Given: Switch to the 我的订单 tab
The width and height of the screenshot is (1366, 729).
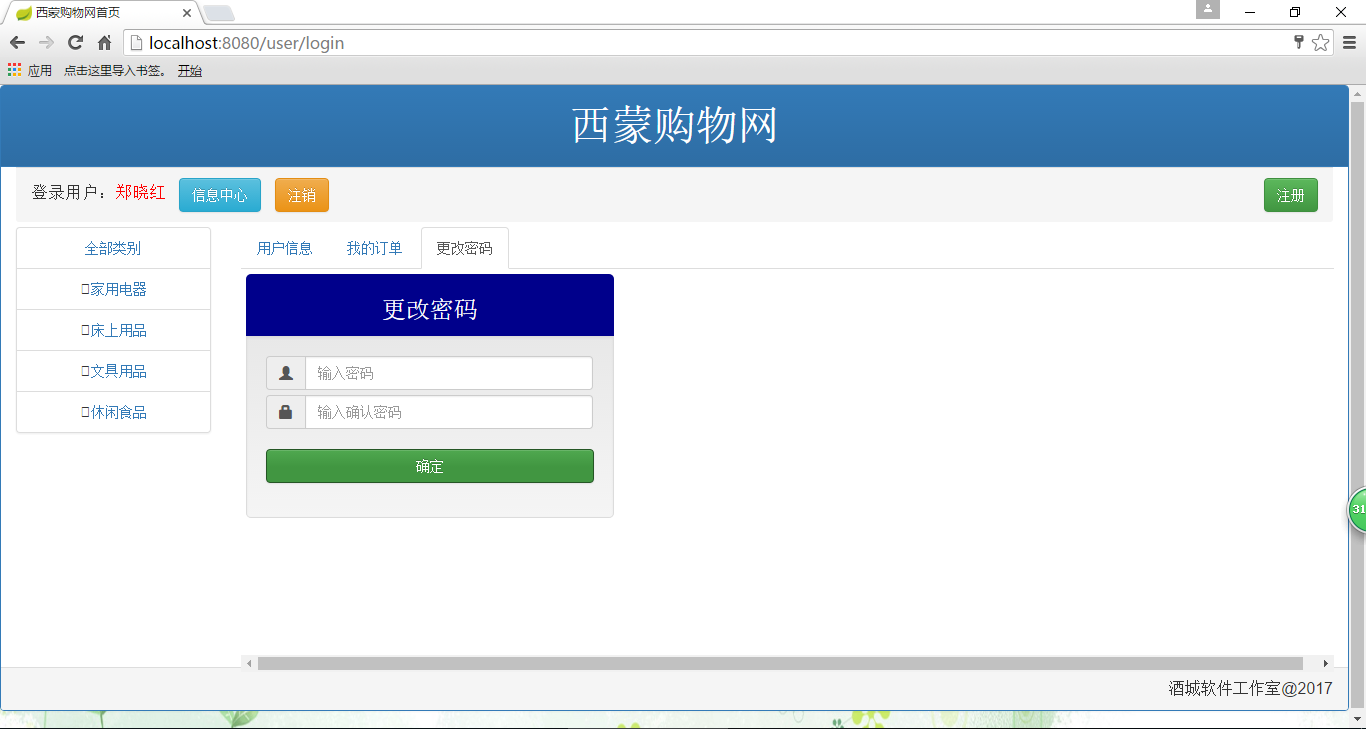Looking at the screenshot, I should click(x=374, y=248).
